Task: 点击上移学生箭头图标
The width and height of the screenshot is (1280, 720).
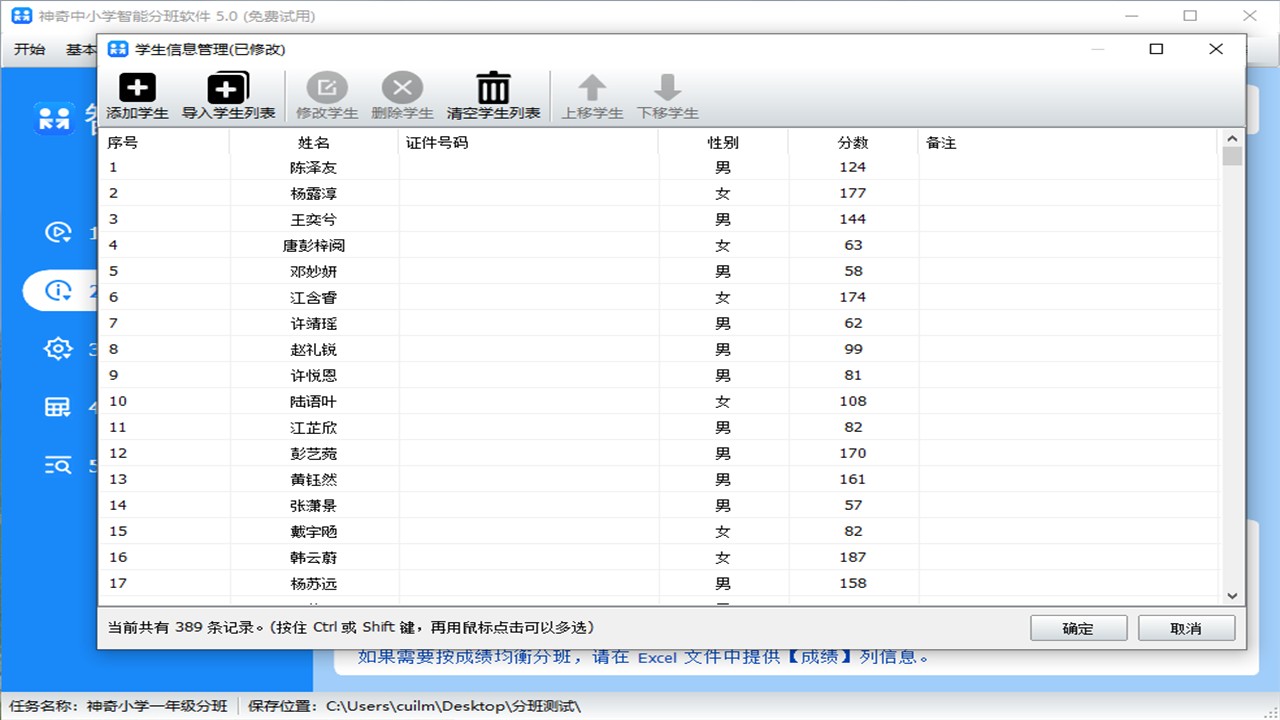Action: pyautogui.click(x=591, y=87)
